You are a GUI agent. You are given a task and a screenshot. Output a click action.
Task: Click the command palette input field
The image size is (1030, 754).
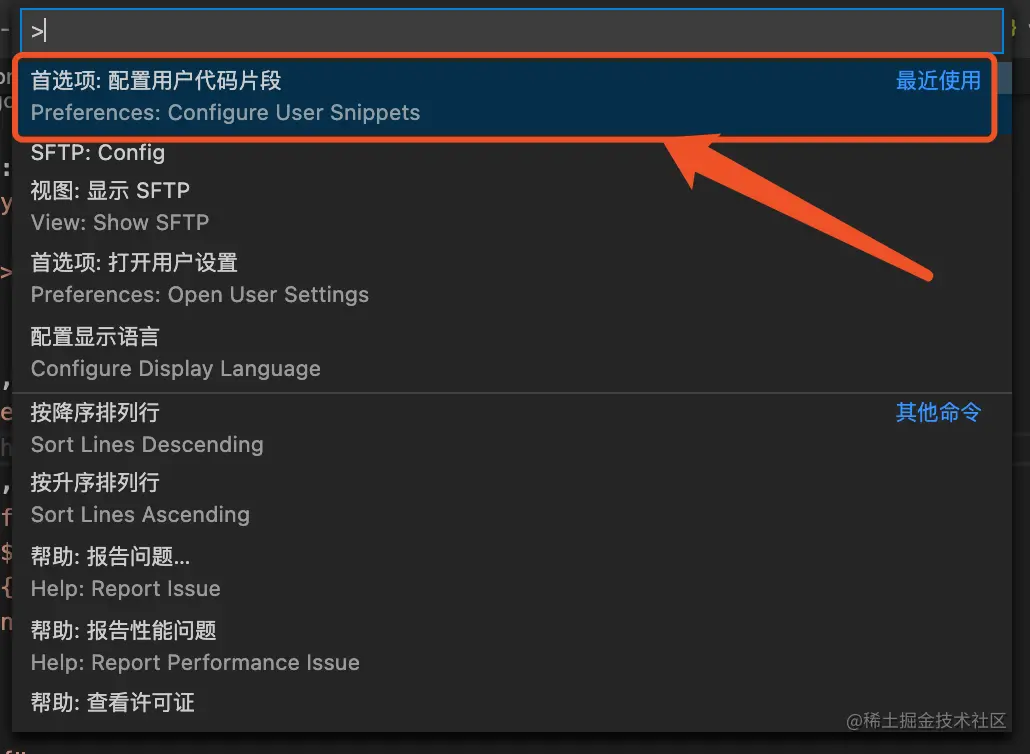[x=512, y=31]
